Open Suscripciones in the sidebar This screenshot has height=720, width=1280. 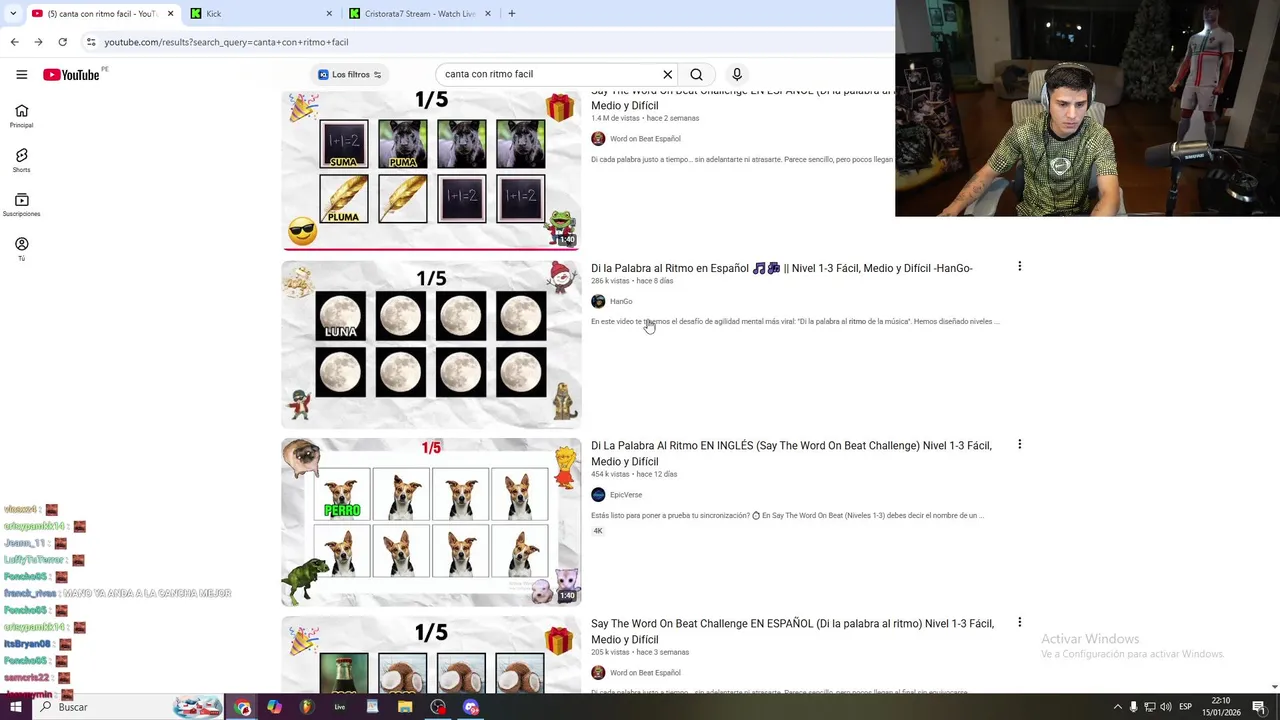pyautogui.click(x=21, y=205)
